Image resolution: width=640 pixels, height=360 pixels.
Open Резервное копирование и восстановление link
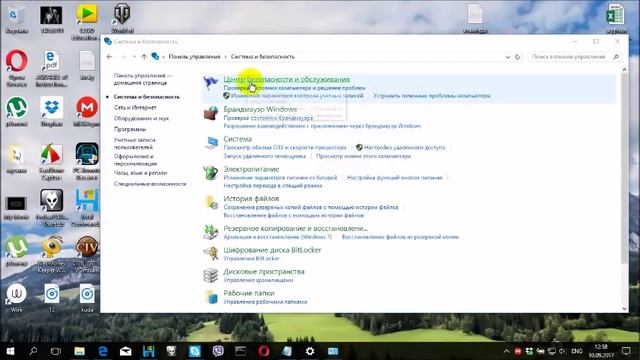(295, 229)
